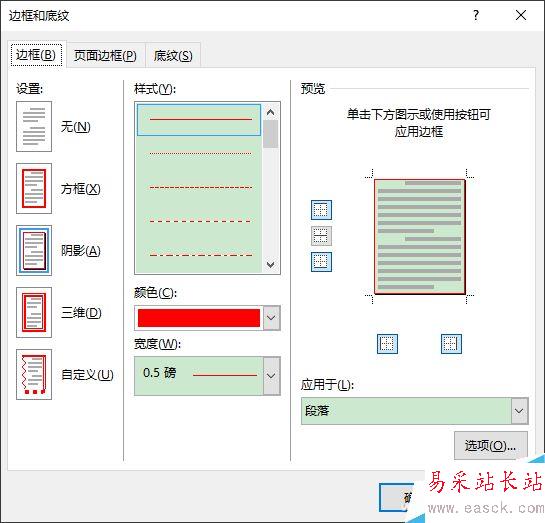The height and width of the screenshot is (523, 545).
Task: Toggle the top border button in preview
Action: pyautogui.click(x=321, y=210)
